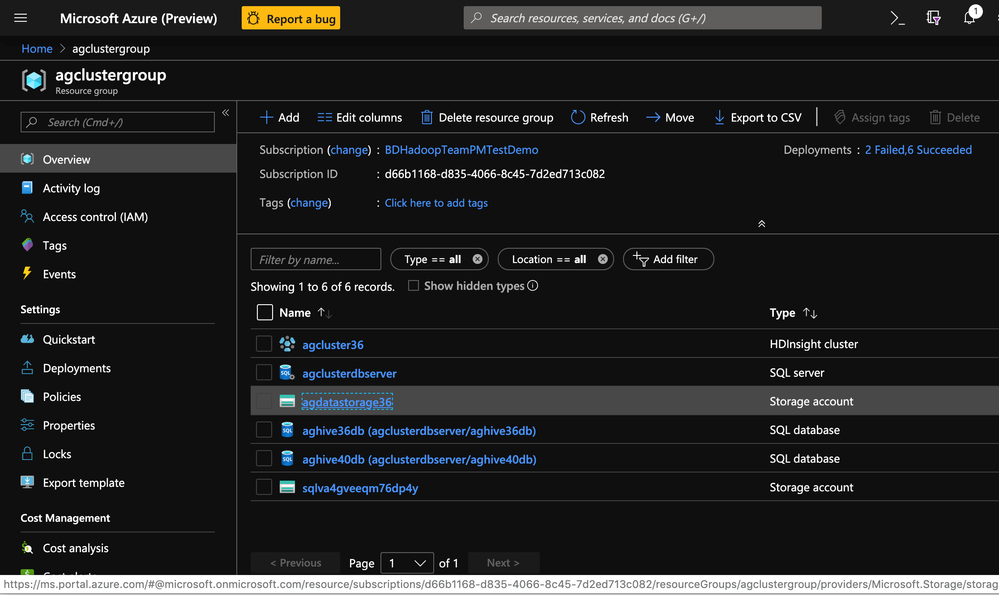Focus the Filter by name field

(315, 259)
